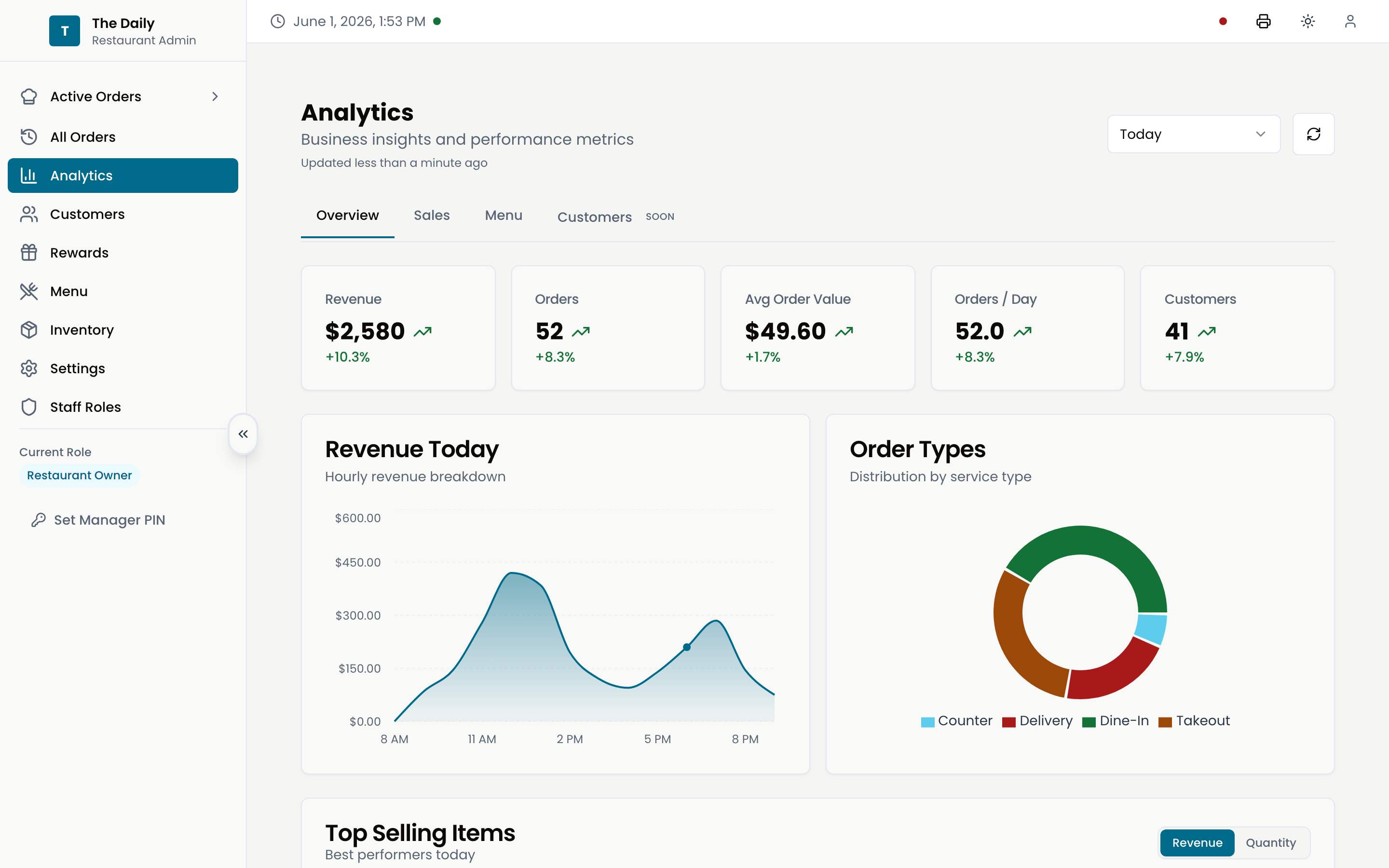Click Avg Order Value trend arrow
This screenshot has height=868, width=1389.
pyautogui.click(x=844, y=332)
